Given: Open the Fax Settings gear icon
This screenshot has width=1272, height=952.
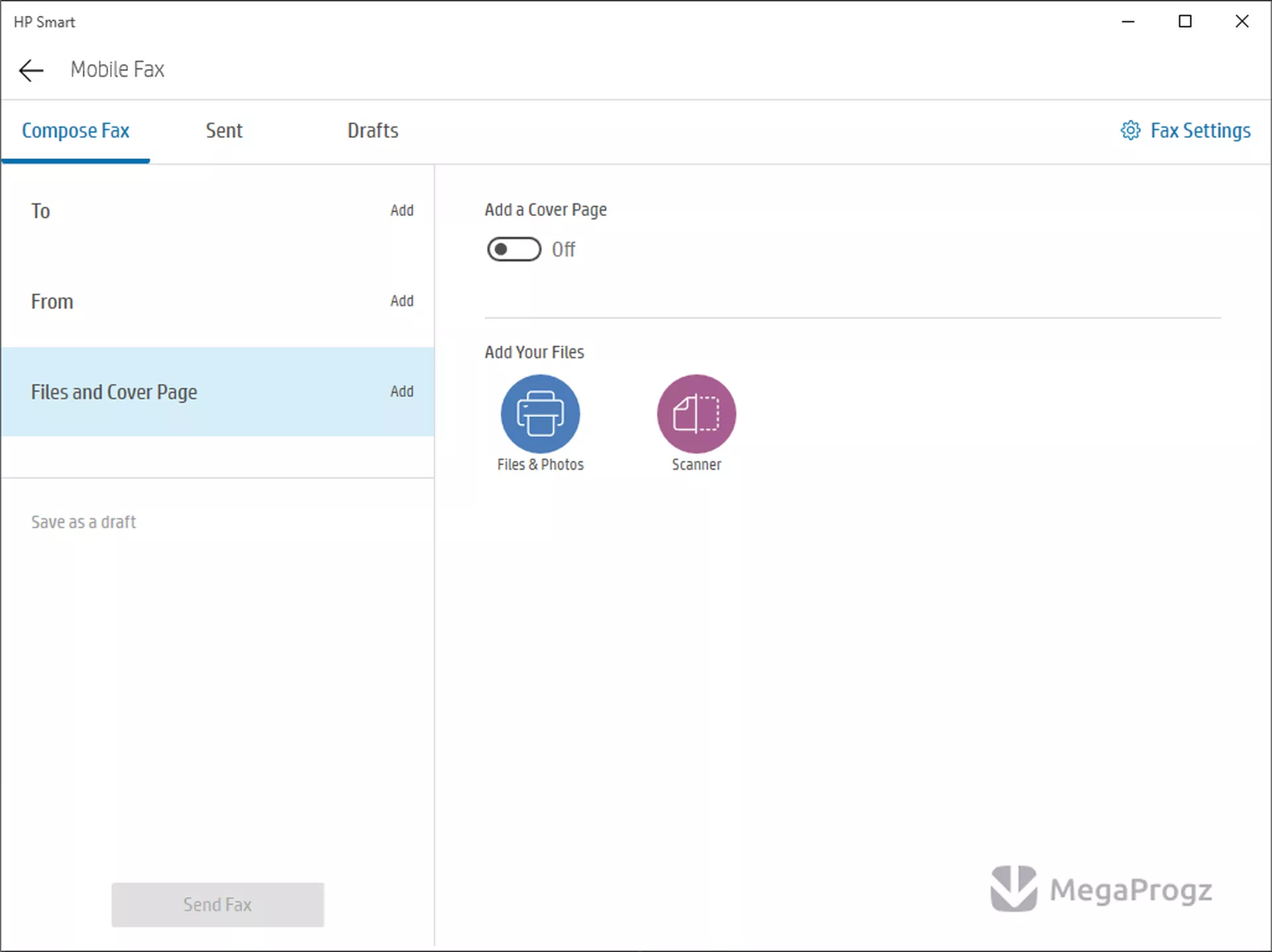Looking at the screenshot, I should pyautogui.click(x=1130, y=131).
